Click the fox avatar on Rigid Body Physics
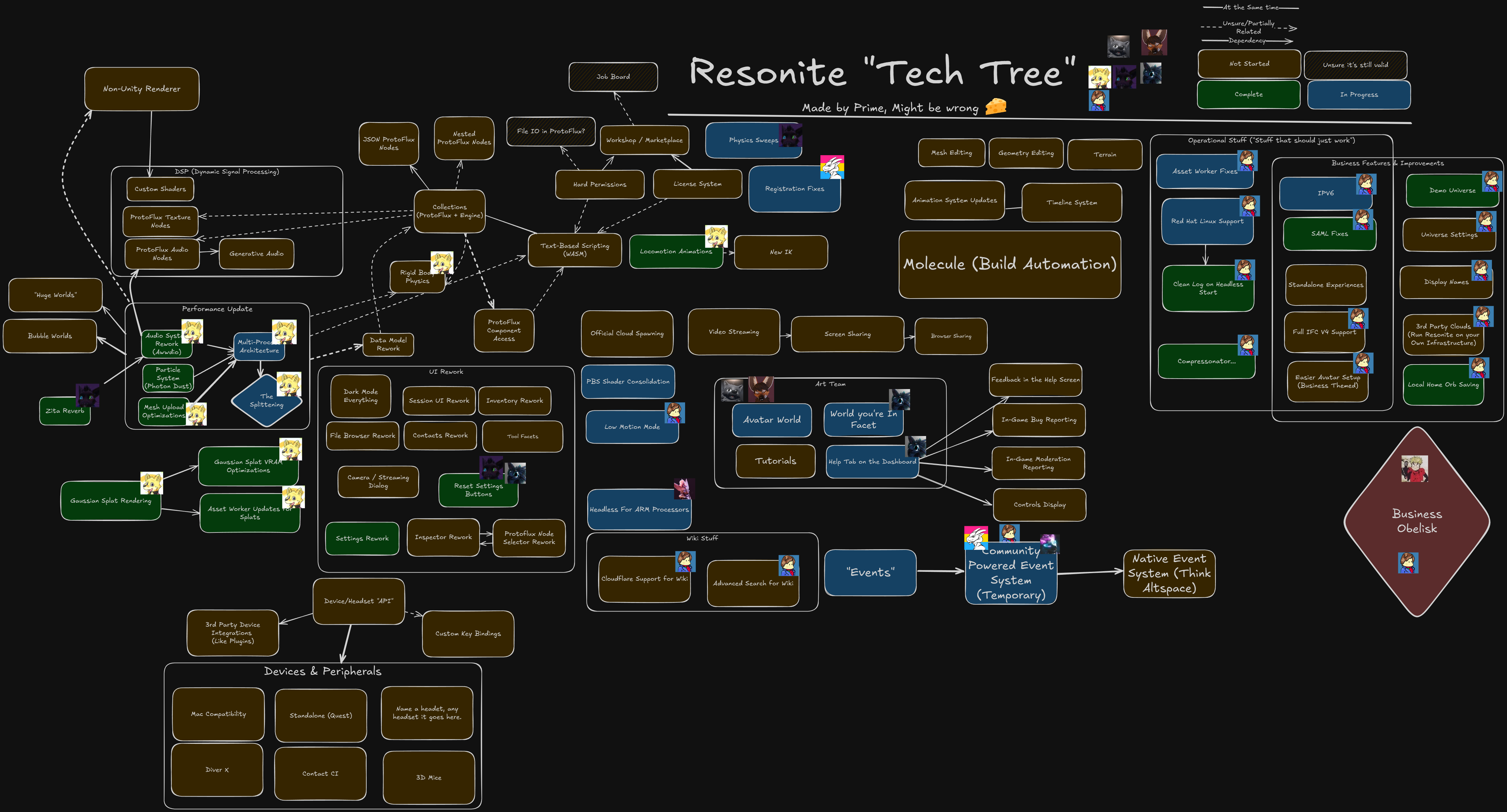 442,263
